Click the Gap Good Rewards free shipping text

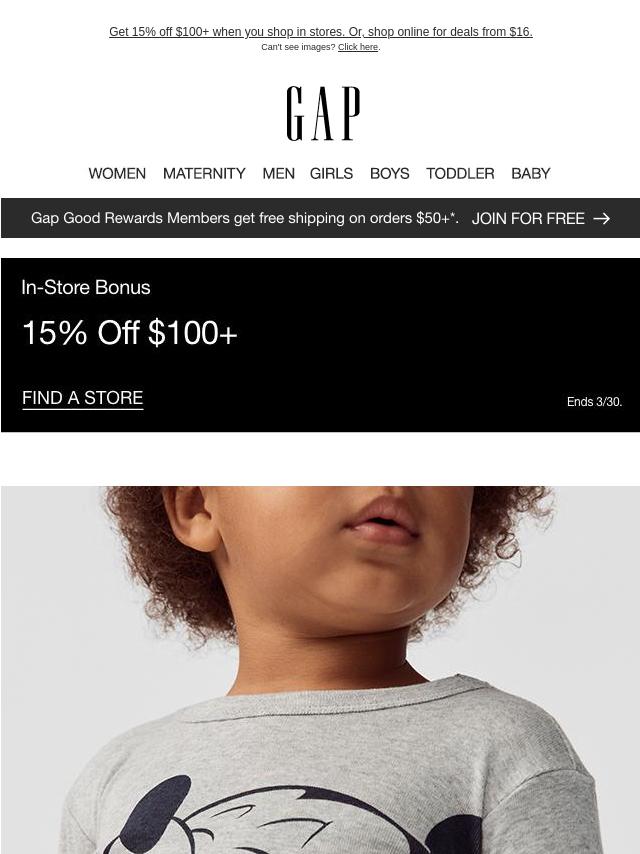point(245,218)
